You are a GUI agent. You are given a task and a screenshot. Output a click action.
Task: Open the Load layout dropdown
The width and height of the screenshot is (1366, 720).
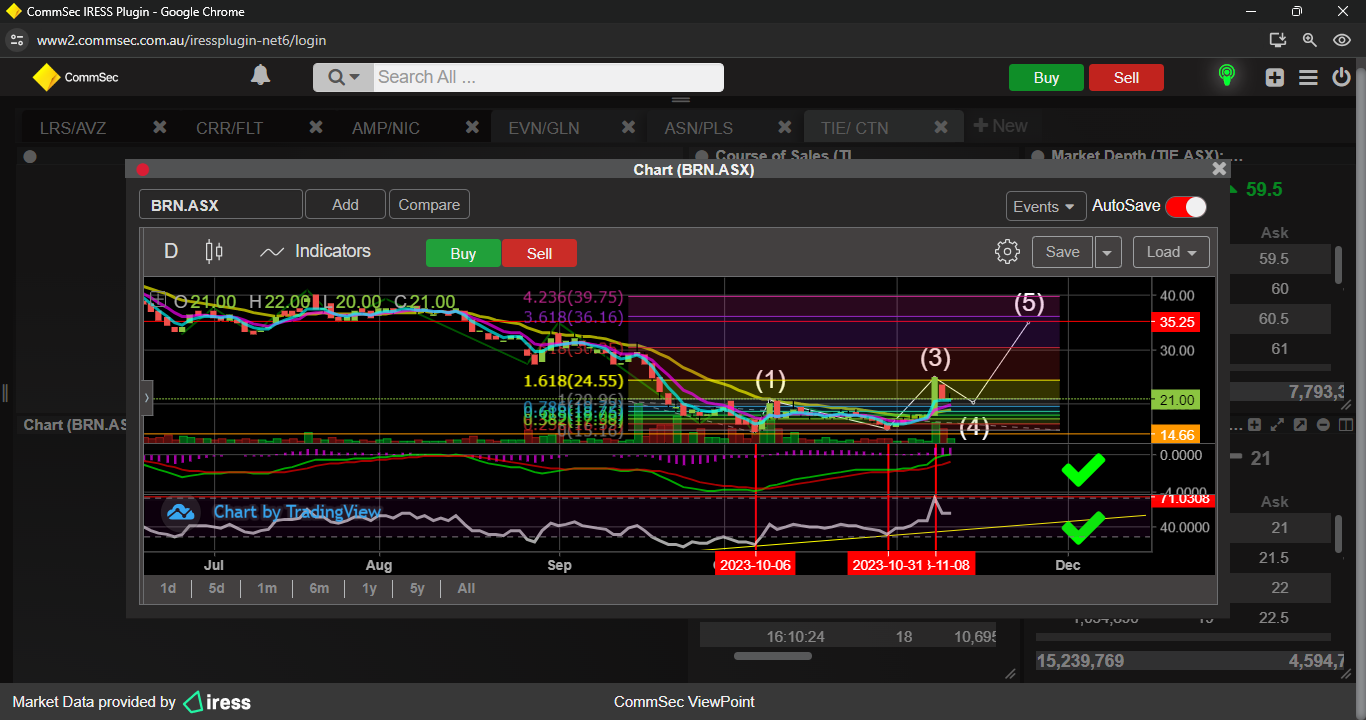click(1171, 252)
